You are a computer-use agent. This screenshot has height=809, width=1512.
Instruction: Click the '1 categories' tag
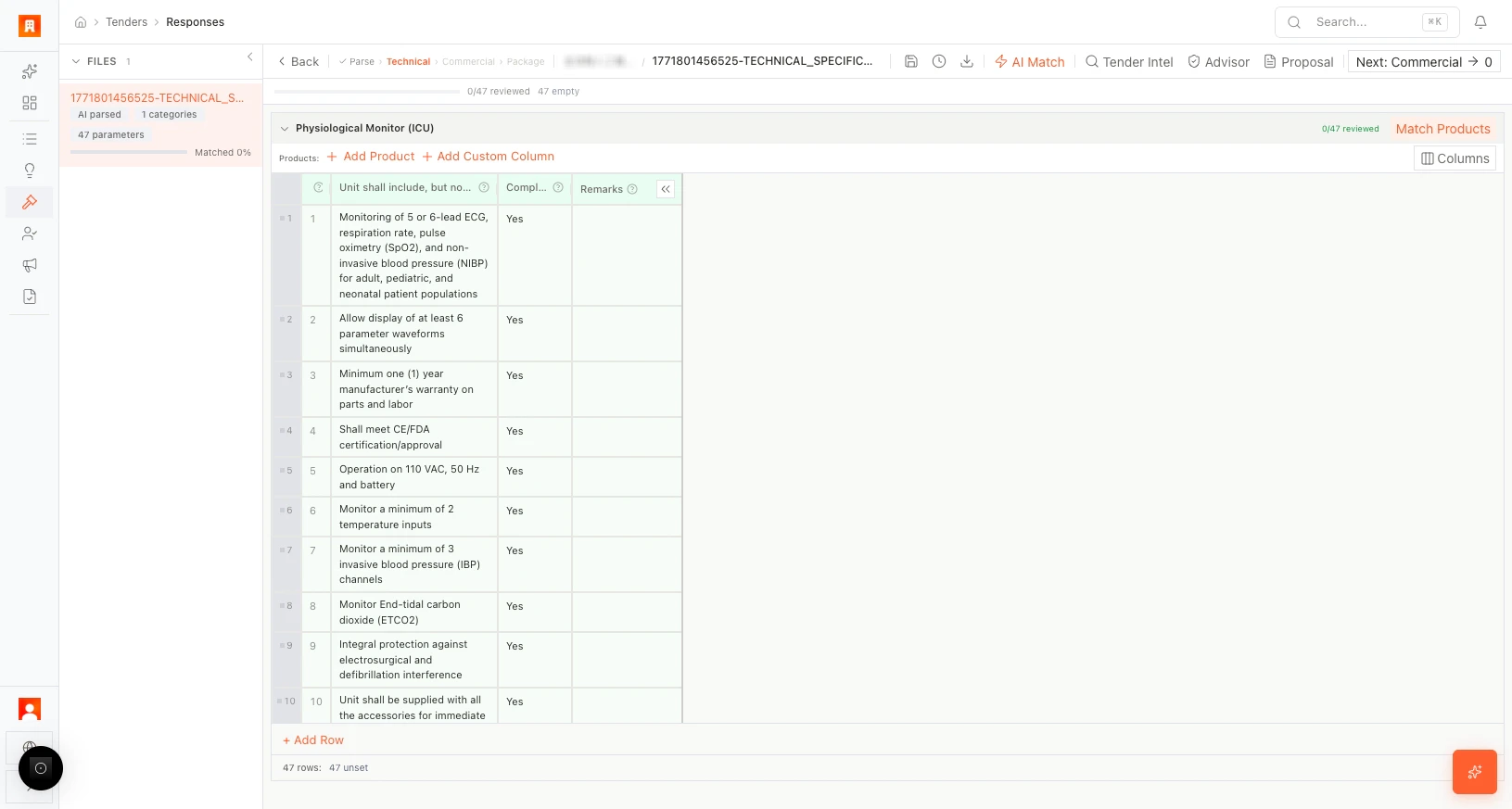tap(169, 115)
